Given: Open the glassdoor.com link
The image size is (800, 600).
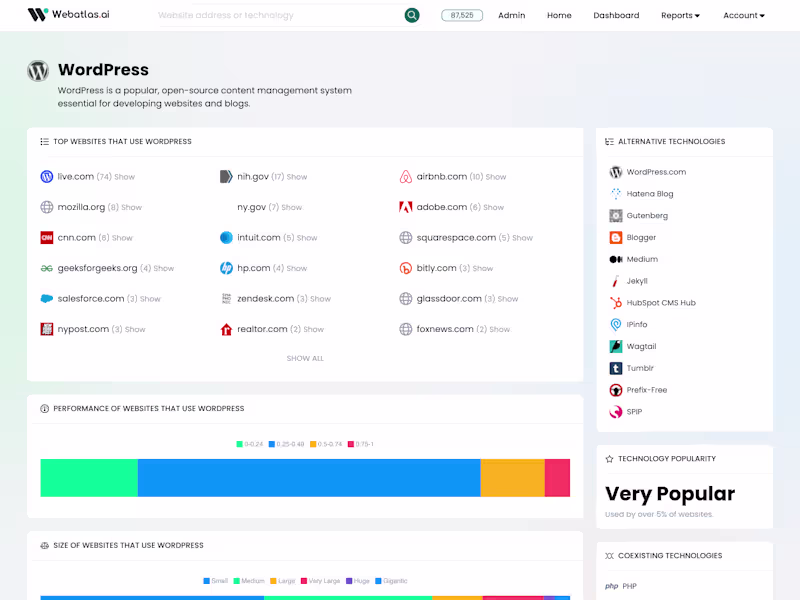Looking at the screenshot, I should pyautogui.click(x=449, y=298).
